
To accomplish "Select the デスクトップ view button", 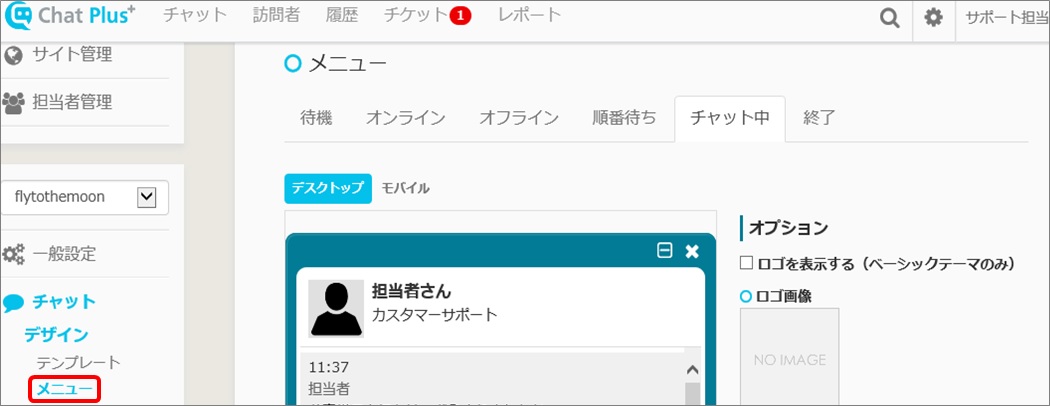I will click(327, 188).
